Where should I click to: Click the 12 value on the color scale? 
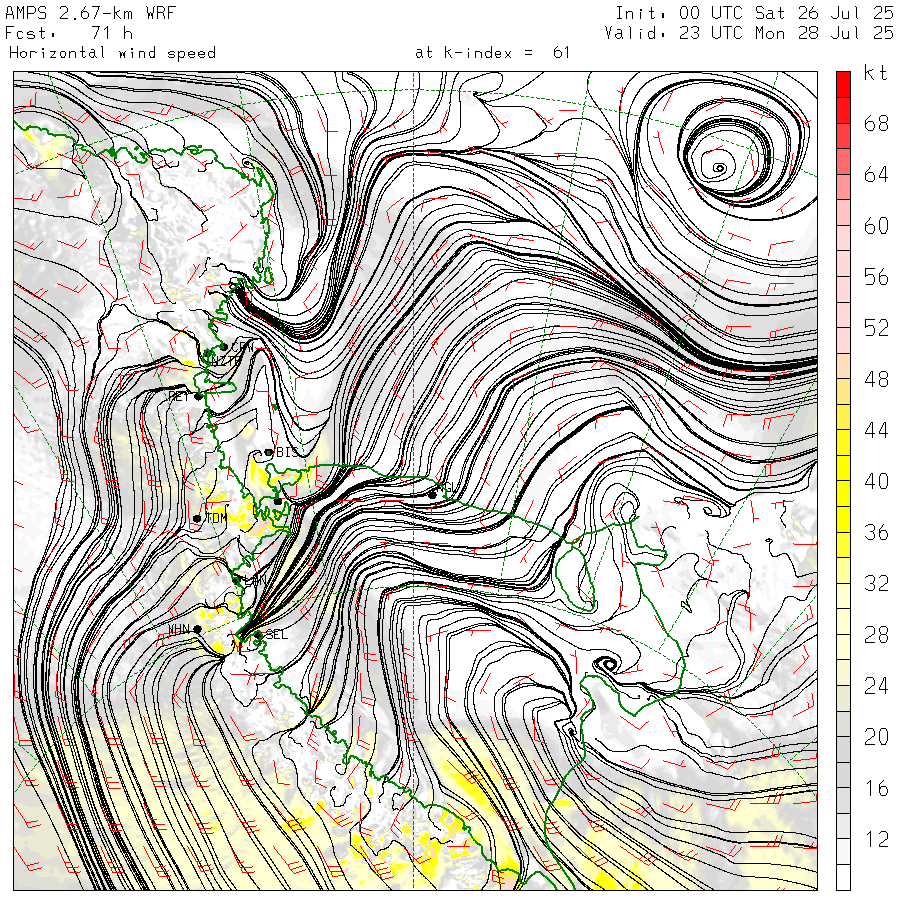876,839
